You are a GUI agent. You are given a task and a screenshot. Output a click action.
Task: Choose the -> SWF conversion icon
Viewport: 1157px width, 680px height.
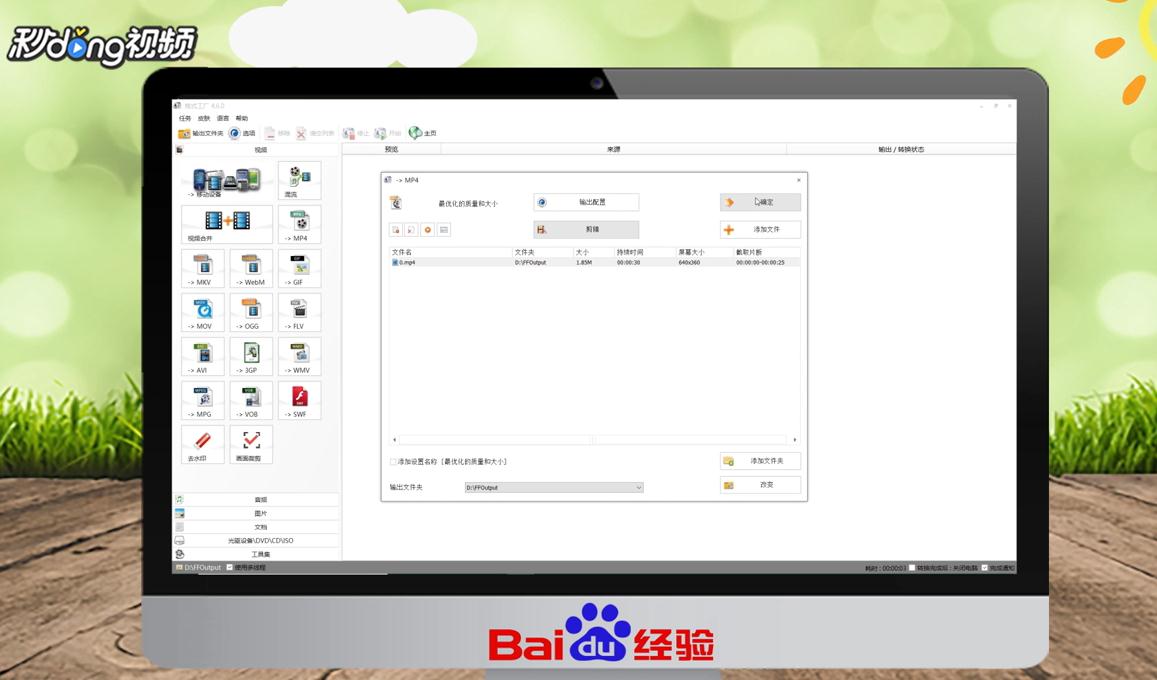299,400
